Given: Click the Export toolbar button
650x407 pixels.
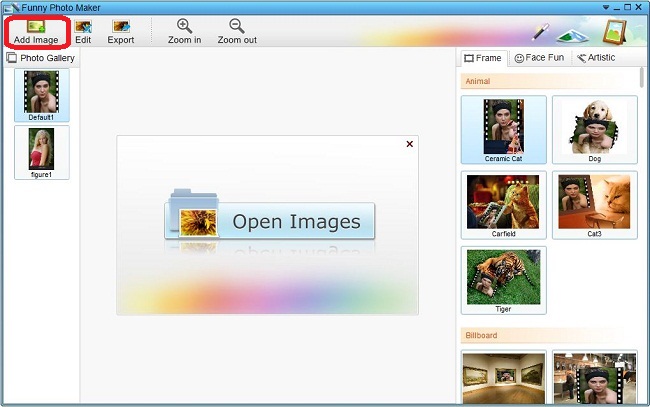Looking at the screenshot, I should coord(121,32).
